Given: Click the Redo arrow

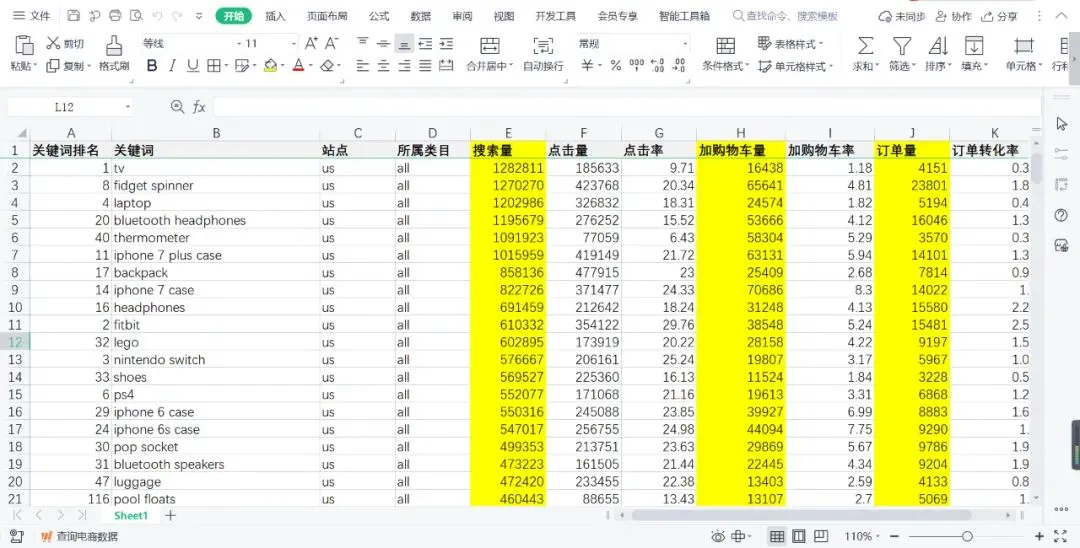Looking at the screenshot, I should pos(178,15).
